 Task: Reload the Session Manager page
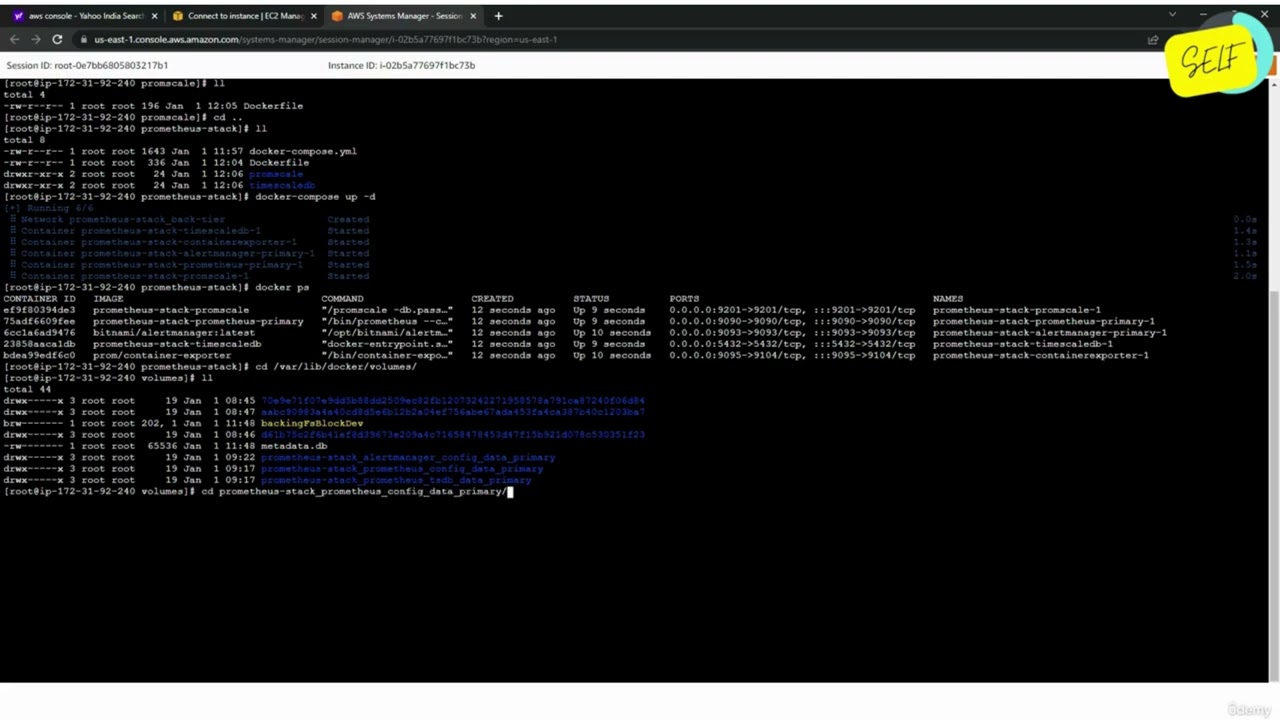[57, 39]
